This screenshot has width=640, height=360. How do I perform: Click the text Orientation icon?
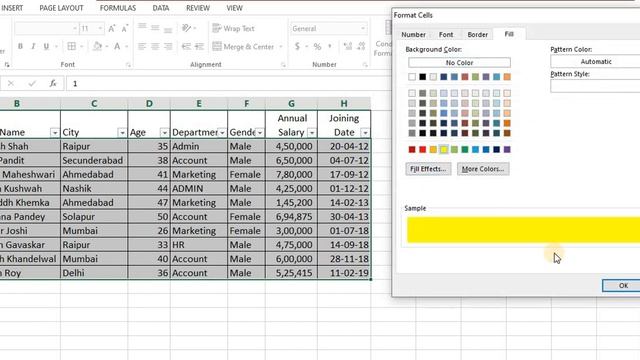[187, 28]
